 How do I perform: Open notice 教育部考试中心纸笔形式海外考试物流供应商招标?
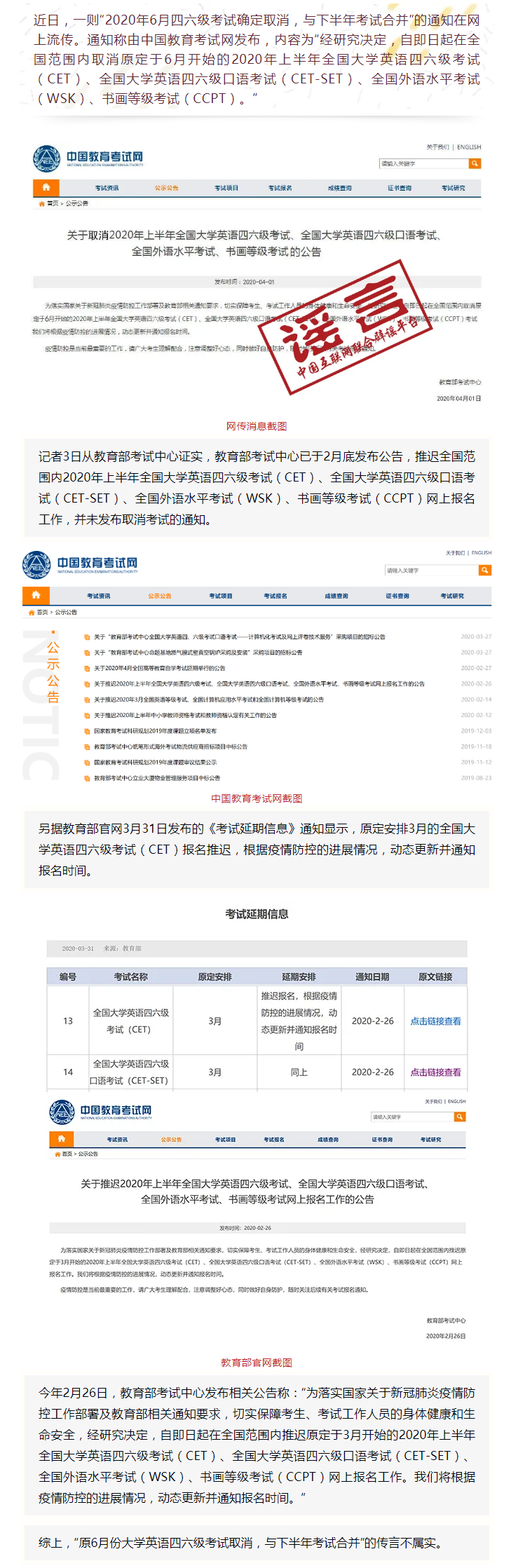click(170, 746)
